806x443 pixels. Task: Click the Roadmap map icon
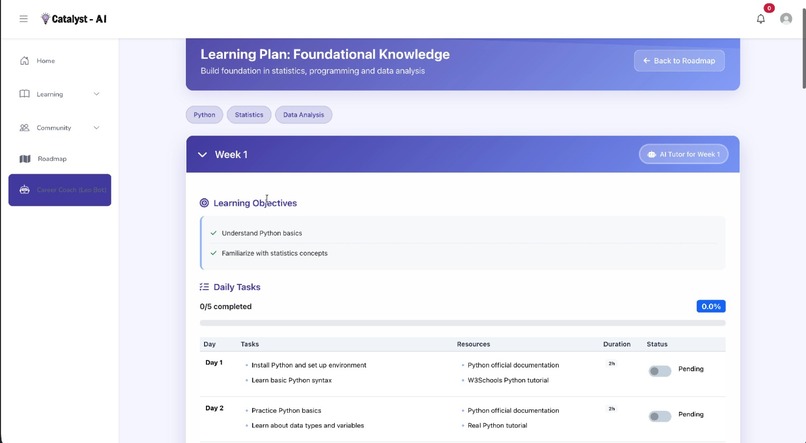click(25, 159)
